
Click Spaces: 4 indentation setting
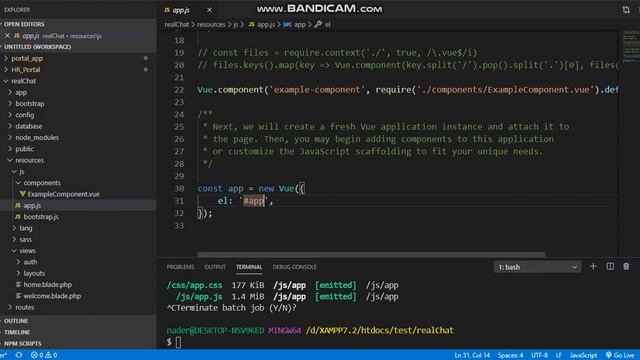(510, 355)
